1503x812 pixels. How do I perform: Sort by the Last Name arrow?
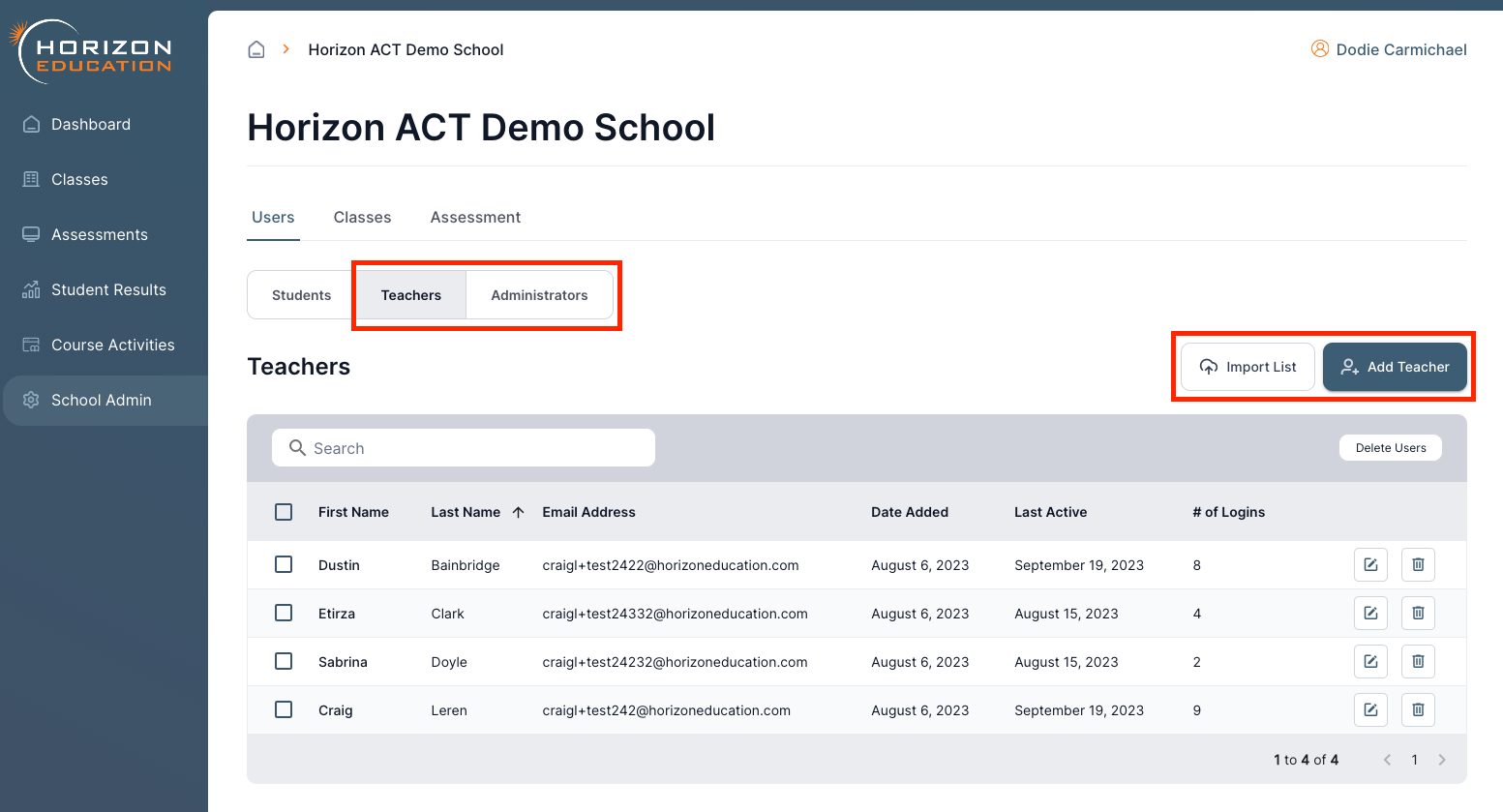(519, 512)
